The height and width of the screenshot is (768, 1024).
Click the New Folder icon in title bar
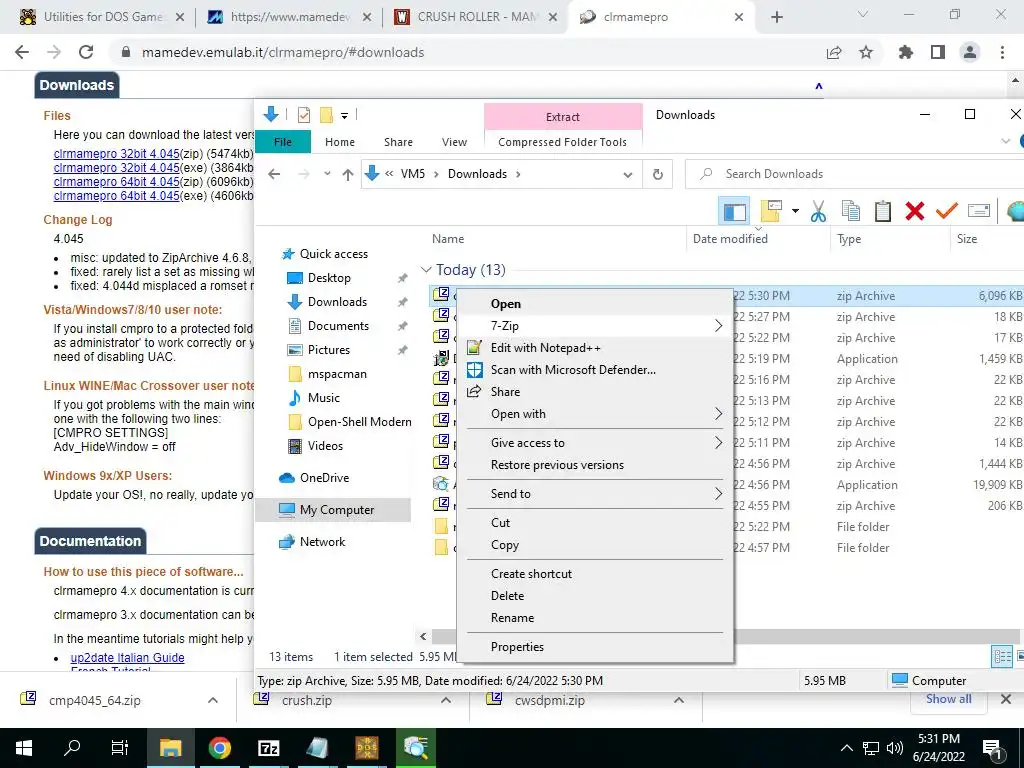click(327, 115)
